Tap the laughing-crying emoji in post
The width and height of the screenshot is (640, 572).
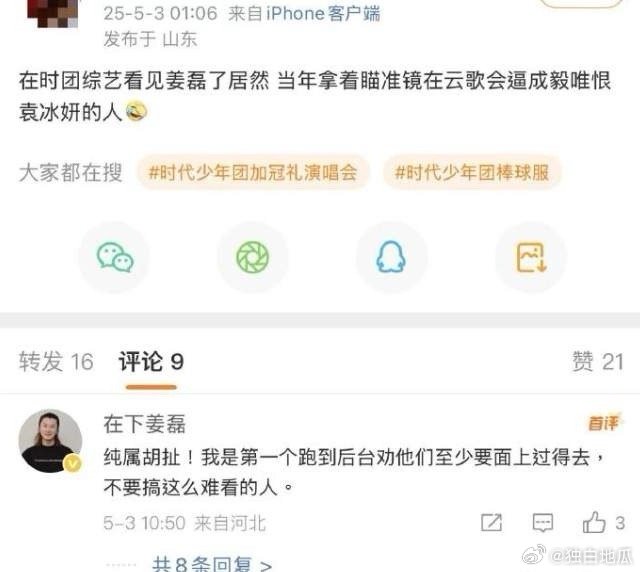click(136, 112)
